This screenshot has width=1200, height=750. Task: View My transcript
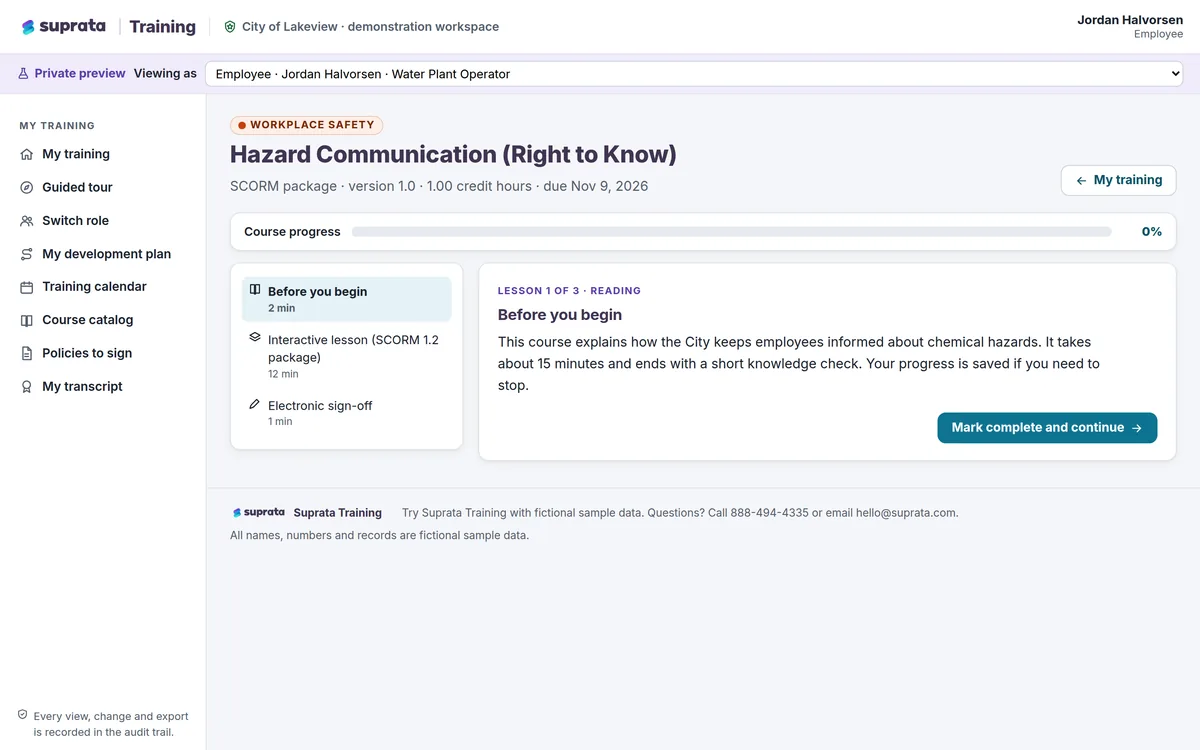[103, 387]
